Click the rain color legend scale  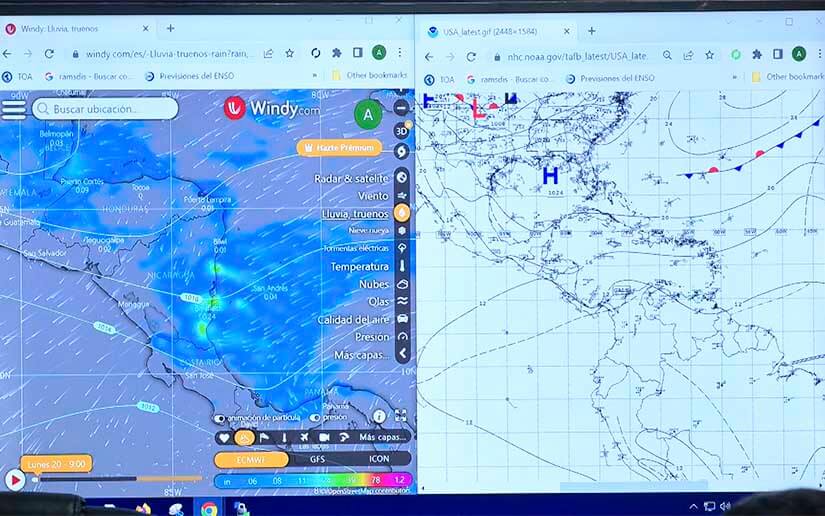point(313,481)
